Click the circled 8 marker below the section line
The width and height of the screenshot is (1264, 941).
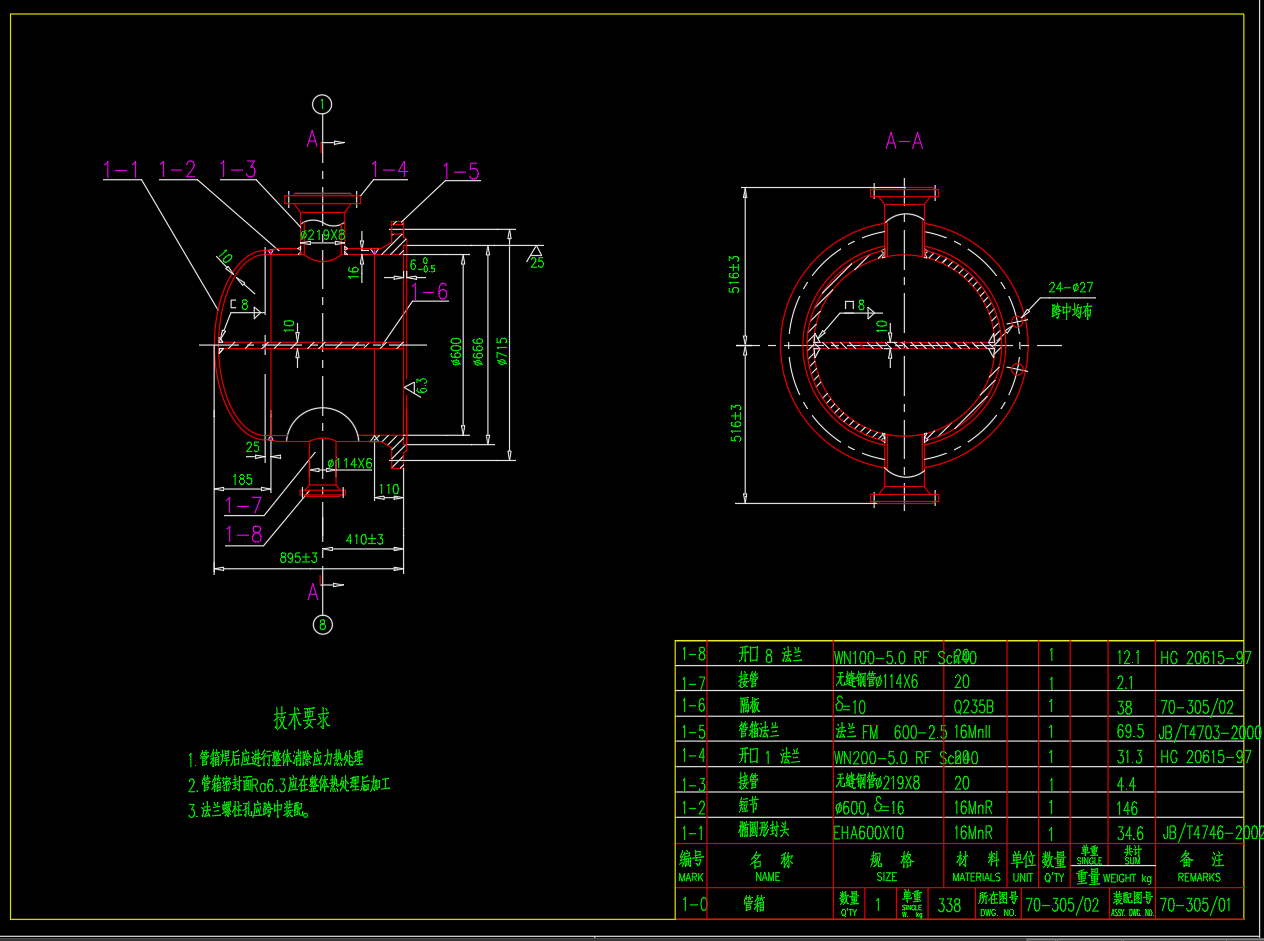pos(322,625)
